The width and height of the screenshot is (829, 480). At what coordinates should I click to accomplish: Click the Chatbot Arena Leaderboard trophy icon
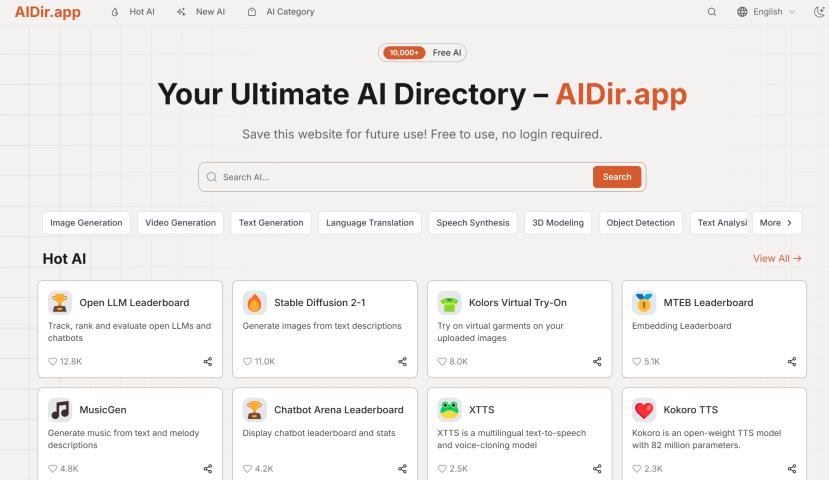tap(254, 410)
